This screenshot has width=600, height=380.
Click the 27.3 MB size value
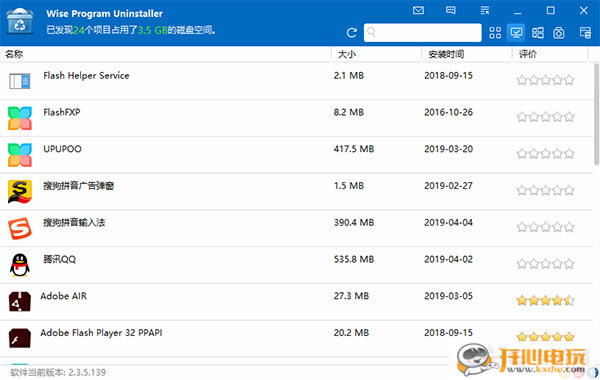tap(351, 296)
